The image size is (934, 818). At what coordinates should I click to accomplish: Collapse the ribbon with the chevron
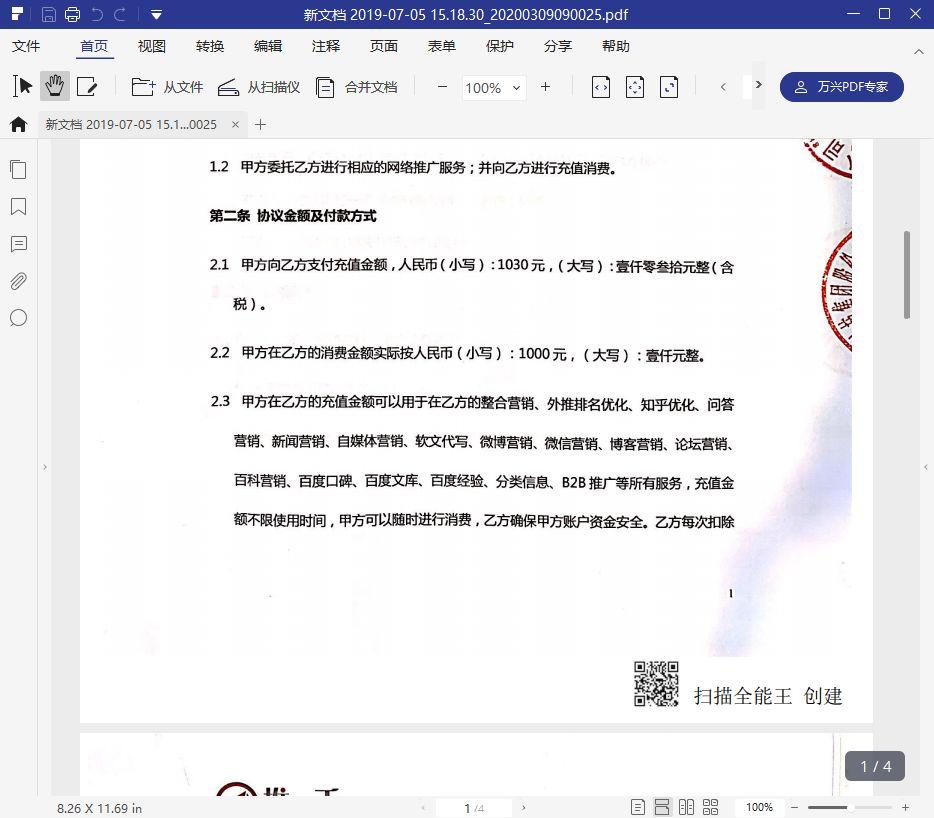point(919,52)
